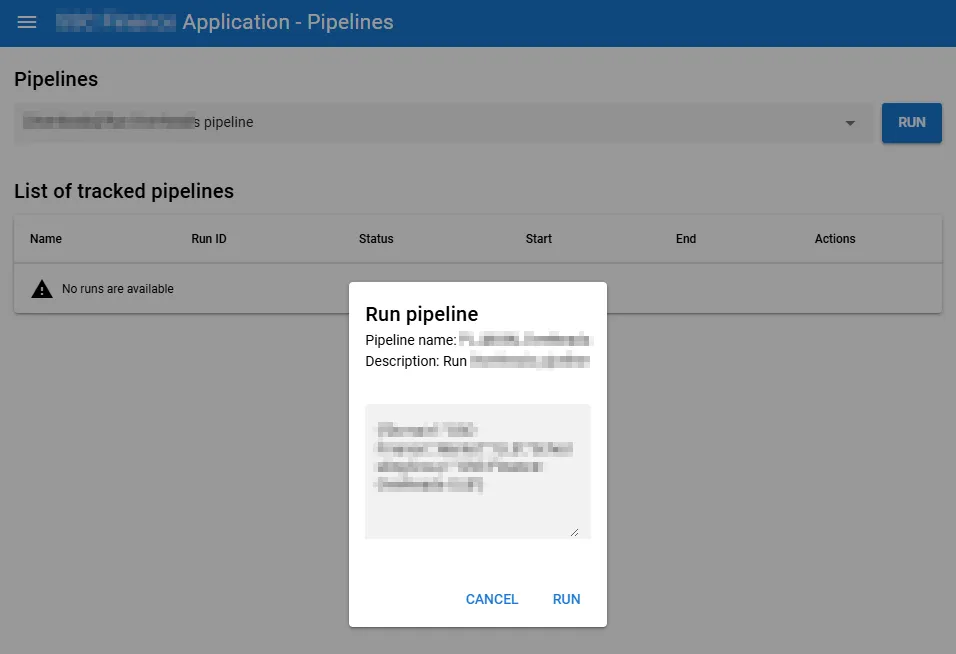Click the warning triangle icon
Screen dimensions: 956x654
tap(41, 289)
